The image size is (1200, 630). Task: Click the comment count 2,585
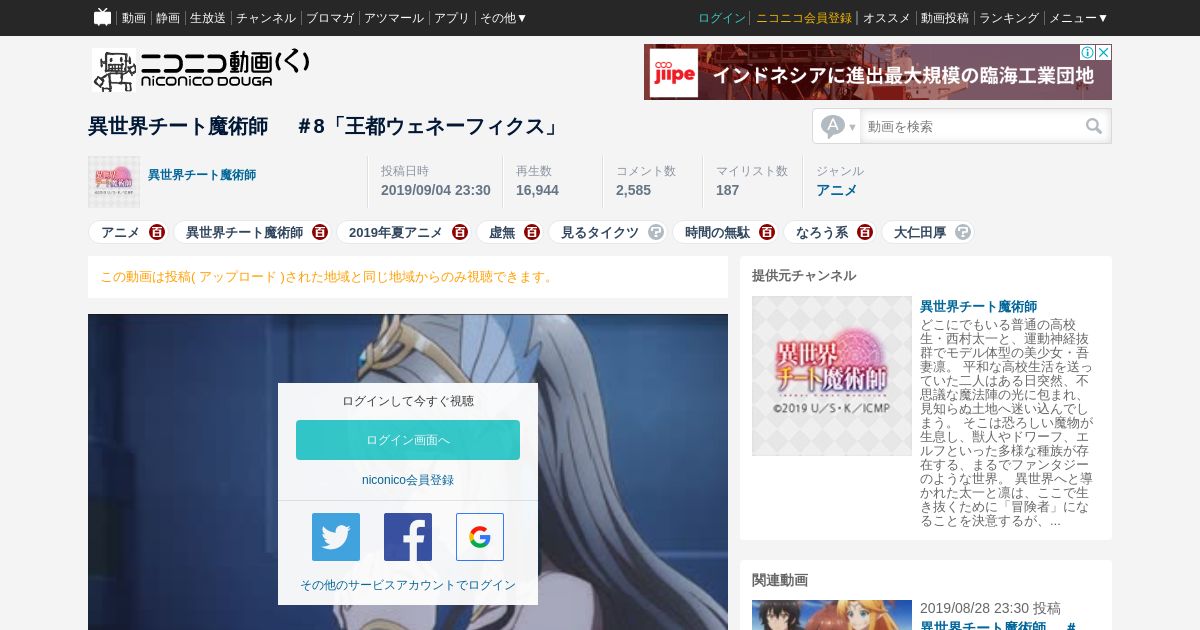(633, 190)
